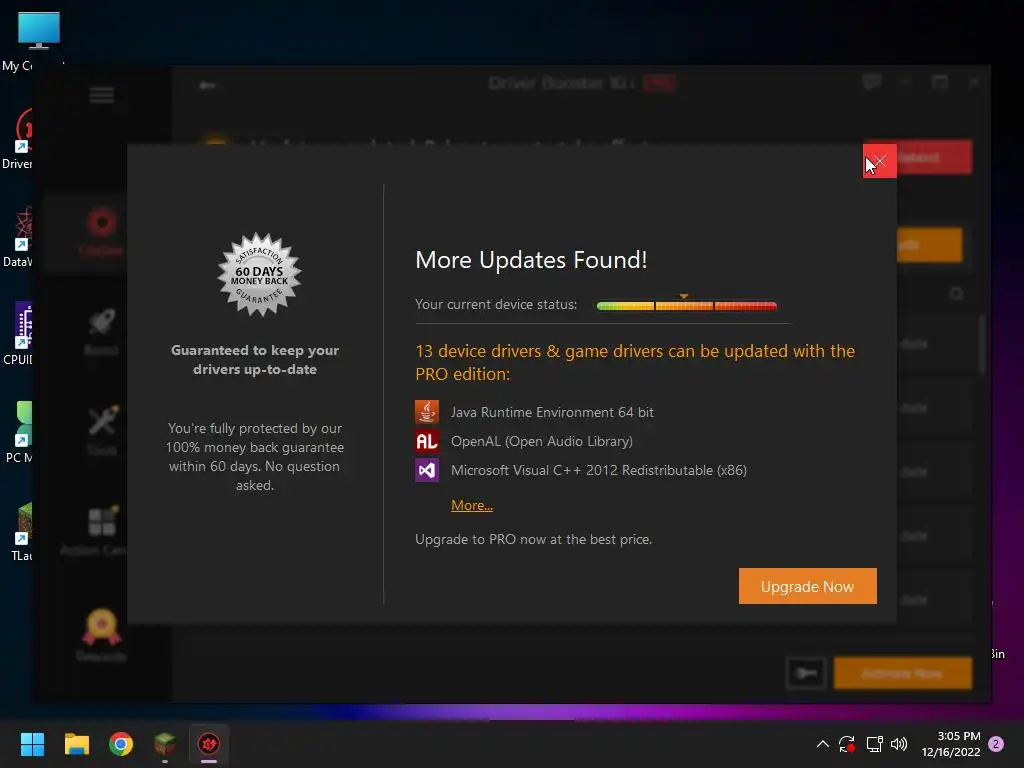Select OpenAL (Open Audio Library) text
This screenshot has width=1024, height=768.
[541, 441]
